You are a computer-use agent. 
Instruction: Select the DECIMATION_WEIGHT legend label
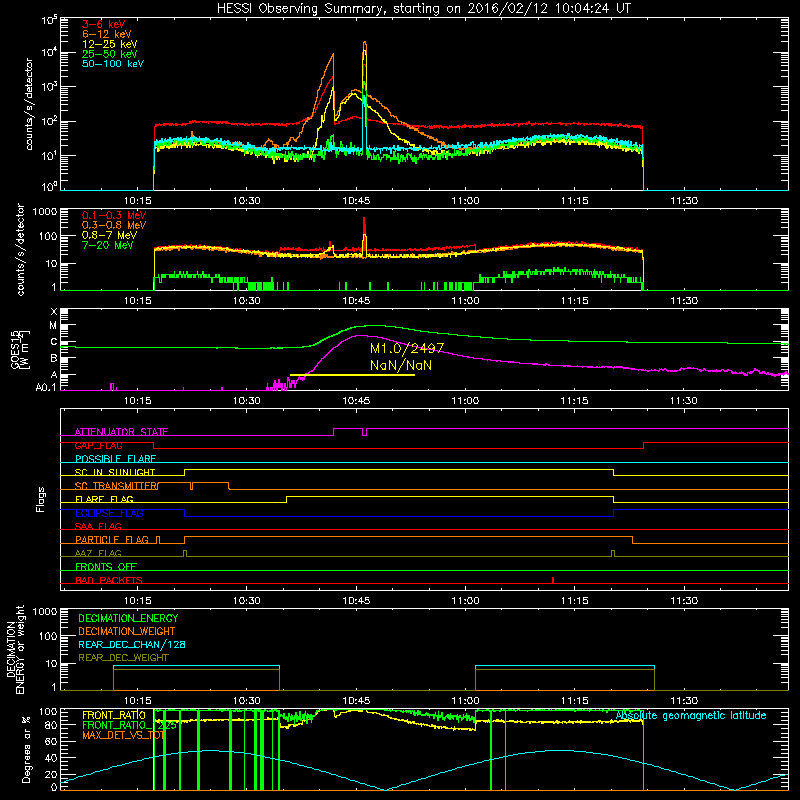[127, 631]
